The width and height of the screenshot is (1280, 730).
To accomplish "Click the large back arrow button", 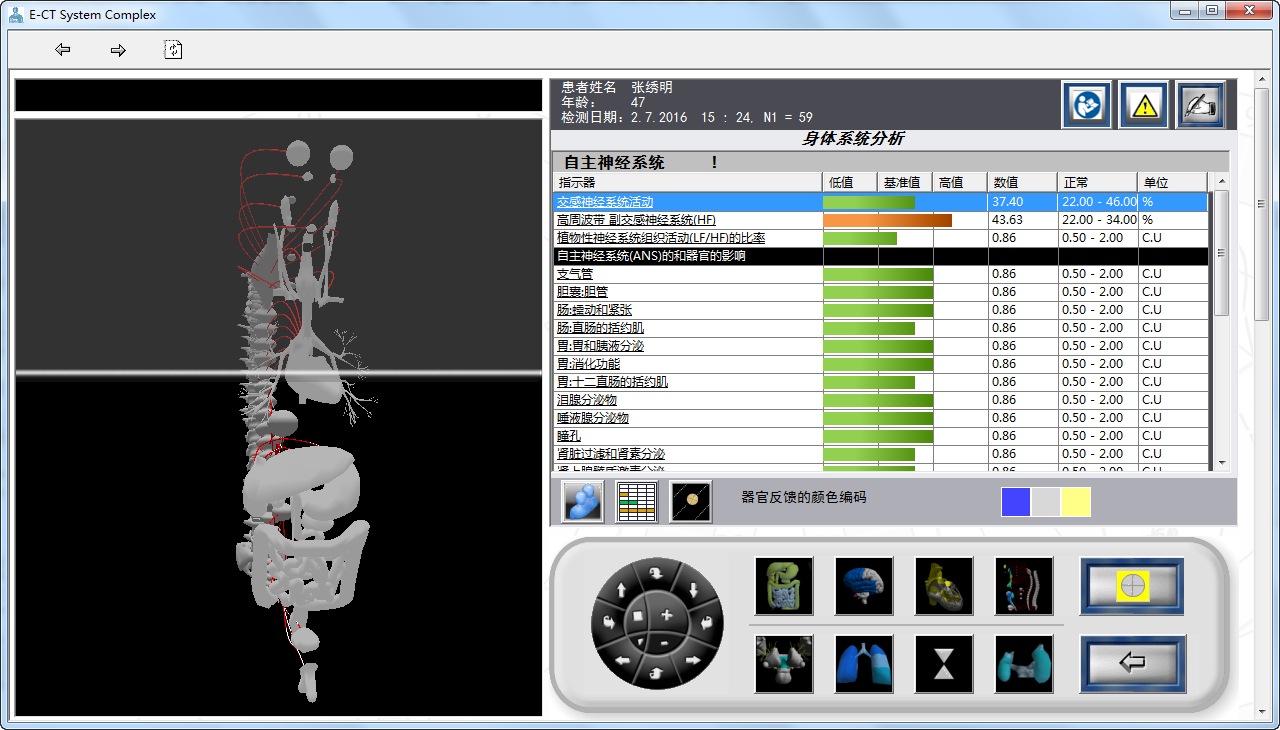I will (1132, 664).
